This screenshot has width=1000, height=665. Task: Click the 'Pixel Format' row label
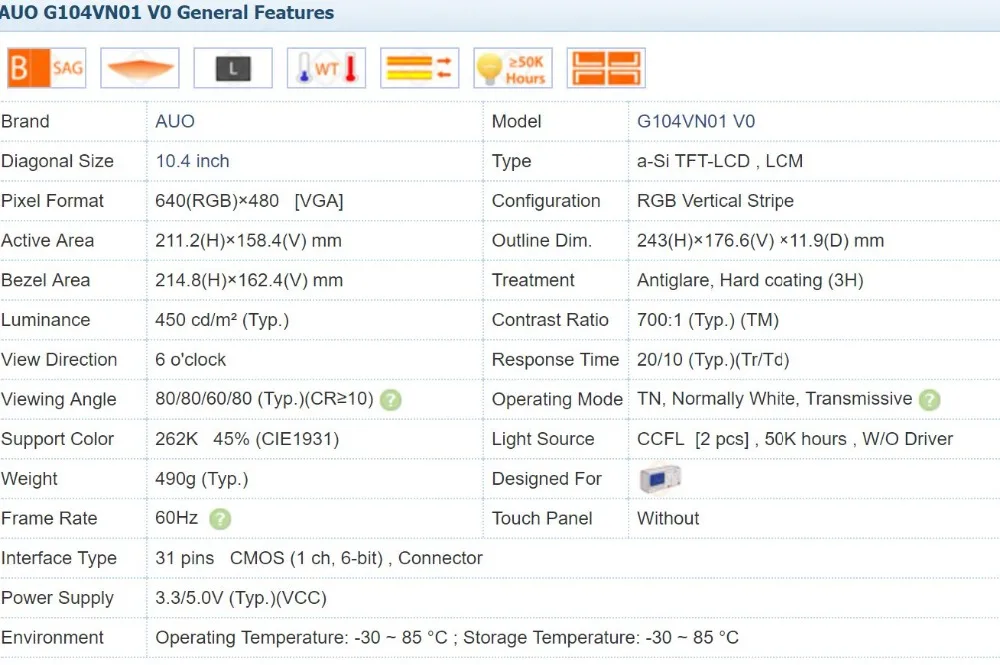(x=52, y=201)
